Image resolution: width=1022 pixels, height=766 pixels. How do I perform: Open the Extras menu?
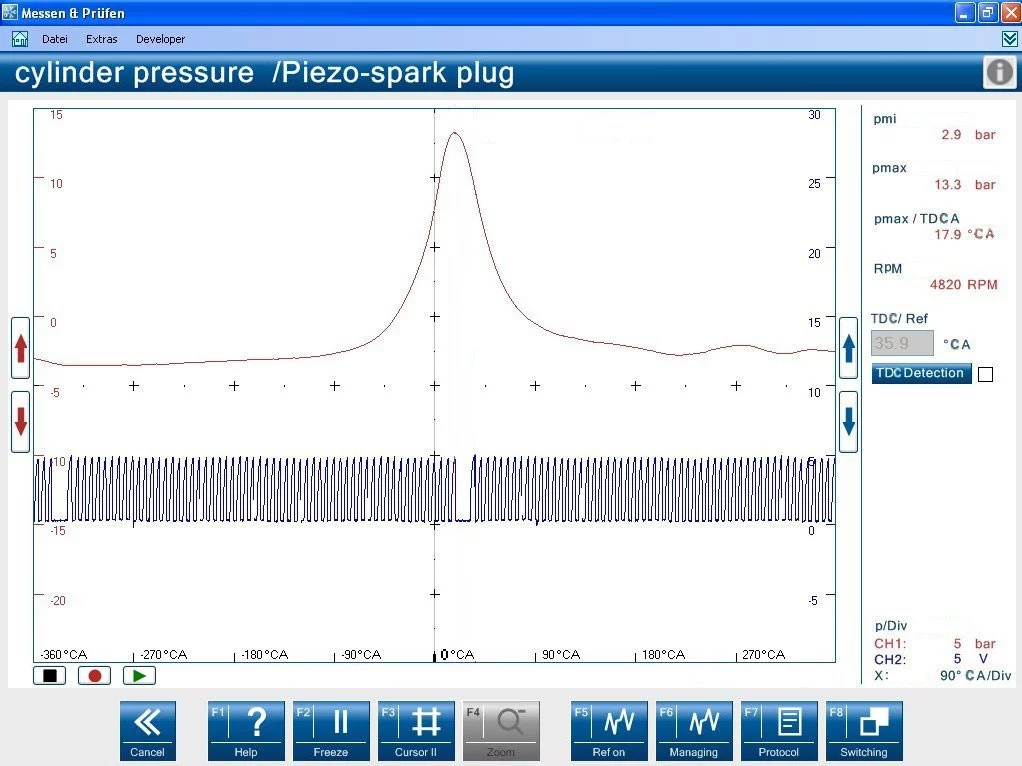coord(101,39)
